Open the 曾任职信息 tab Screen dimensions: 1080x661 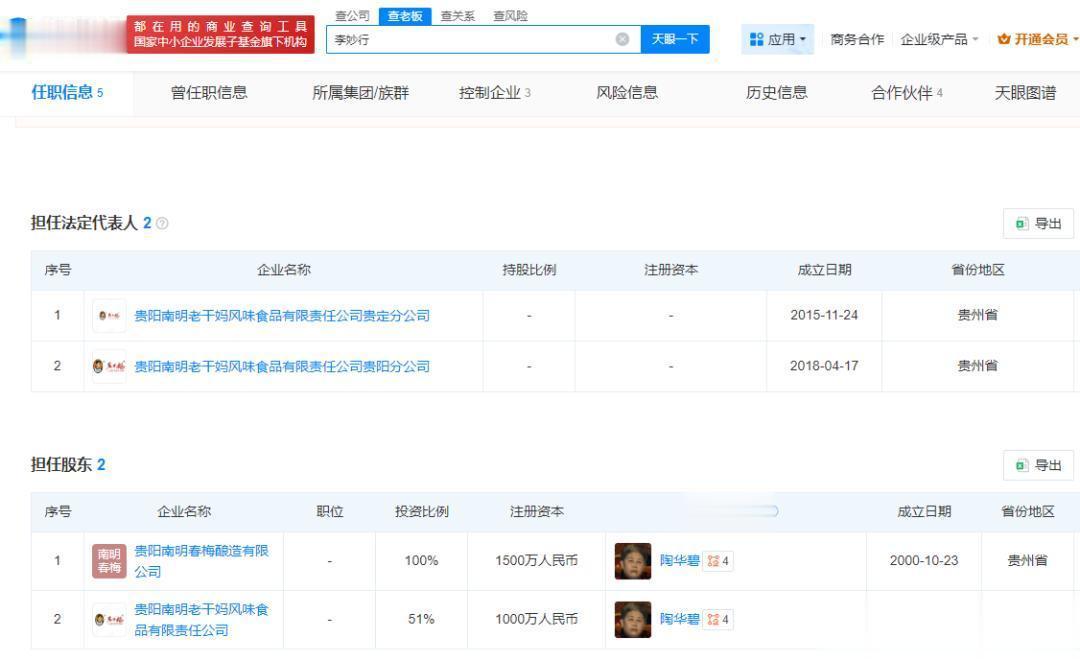(209, 92)
